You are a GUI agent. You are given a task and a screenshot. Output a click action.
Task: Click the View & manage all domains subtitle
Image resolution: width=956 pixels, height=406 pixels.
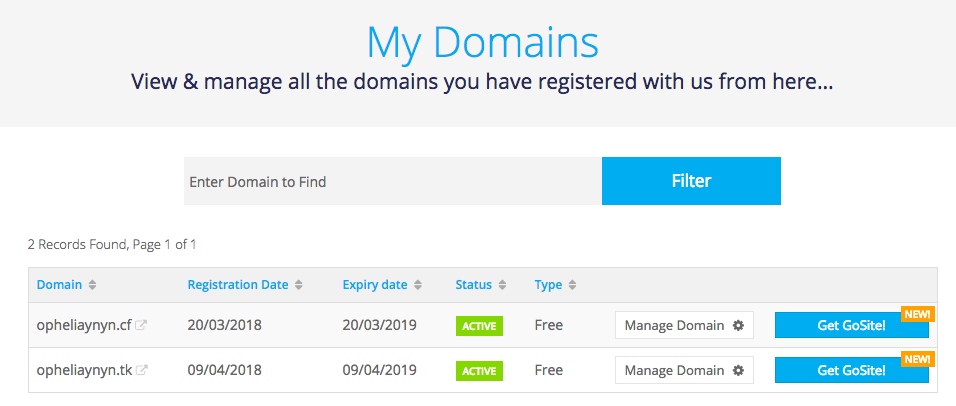pyautogui.click(x=482, y=81)
